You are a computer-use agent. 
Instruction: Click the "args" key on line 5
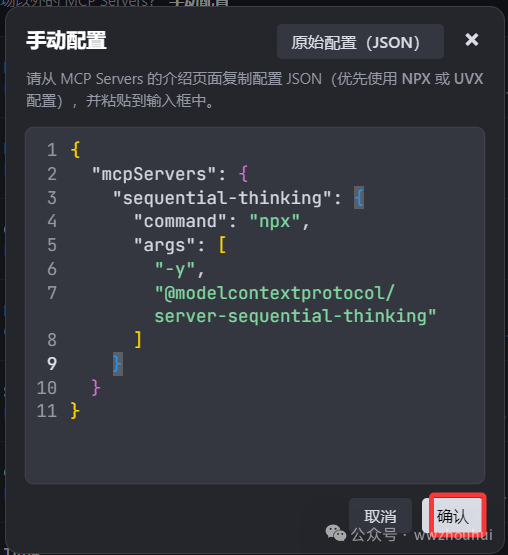tap(165, 245)
